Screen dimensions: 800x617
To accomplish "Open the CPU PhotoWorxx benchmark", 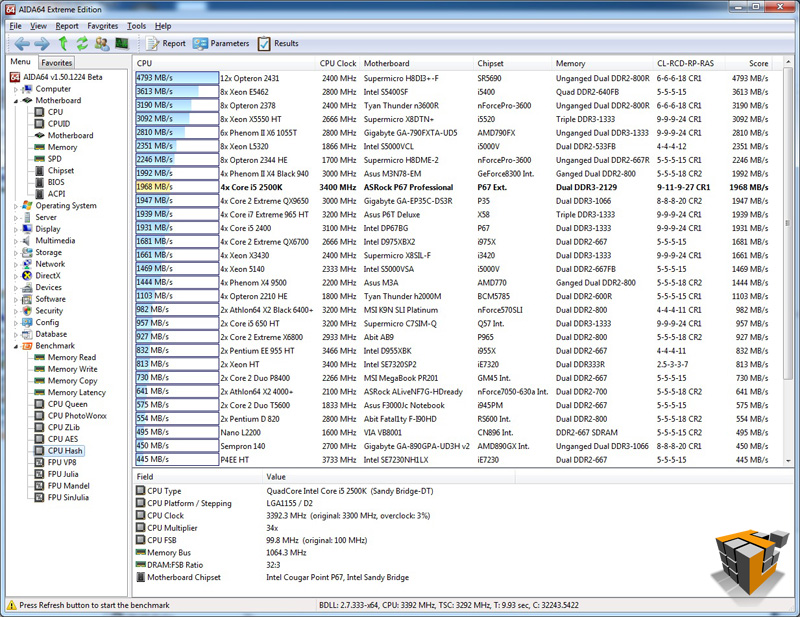I will [77, 416].
